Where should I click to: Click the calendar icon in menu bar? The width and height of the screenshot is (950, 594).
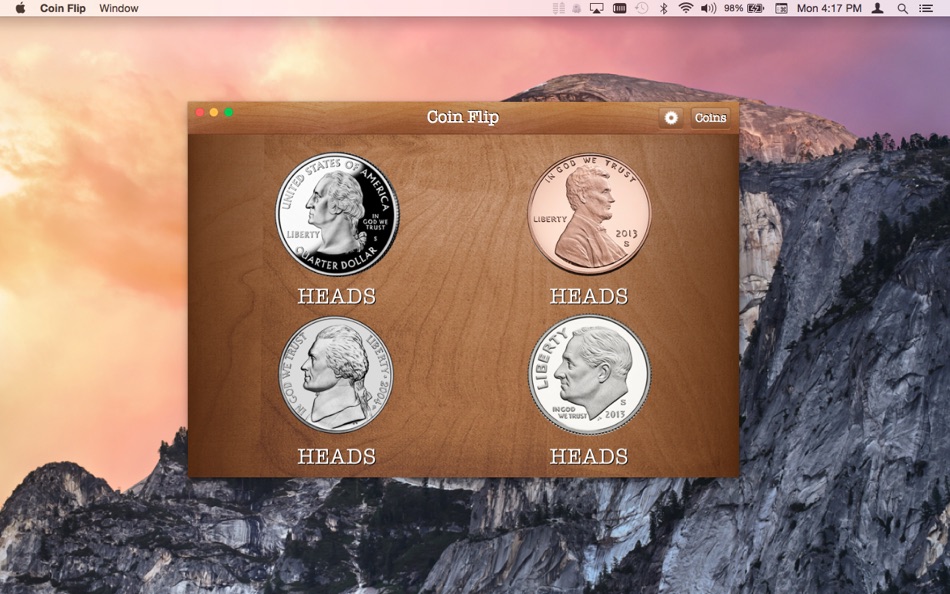(782, 8)
